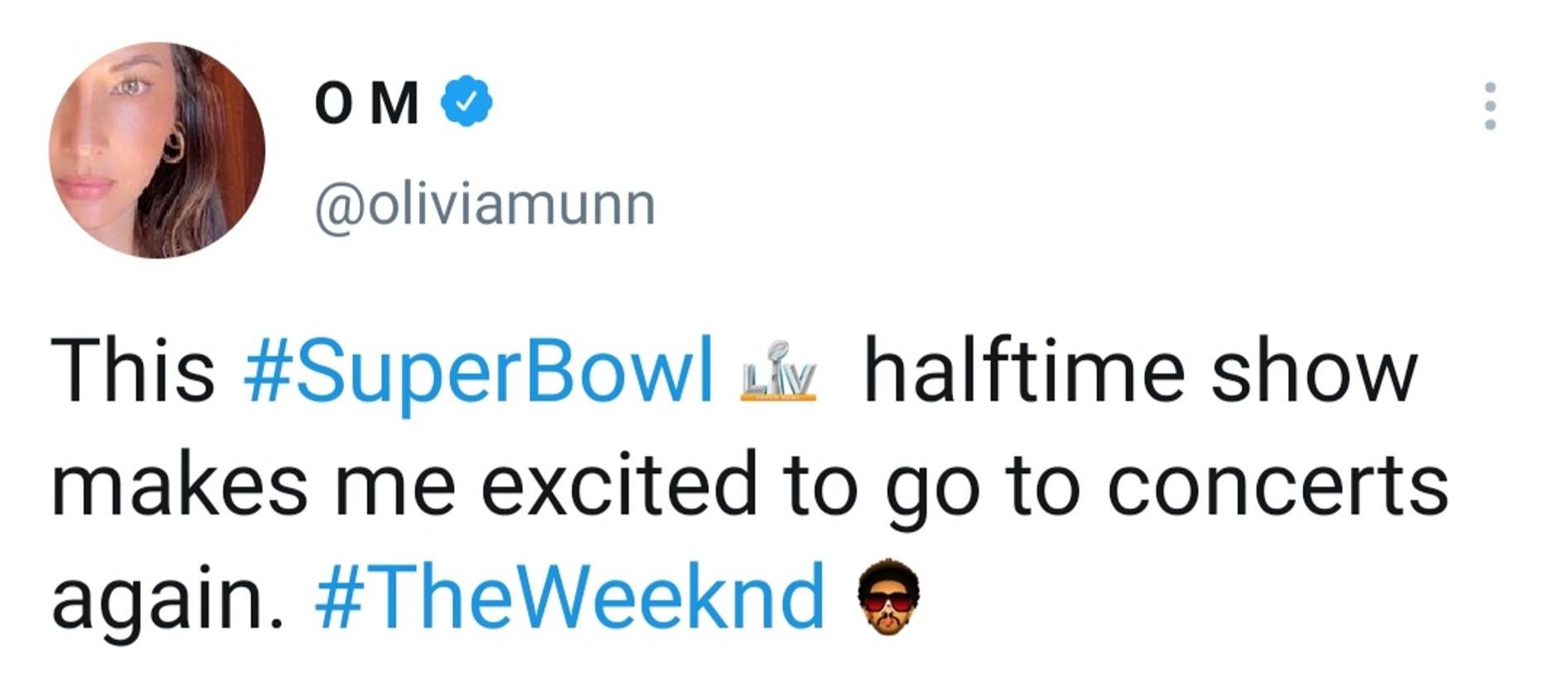The height and width of the screenshot is (690, 1568).
Task: Click the blue verified checkmark badge
Action: (x=466, y=102)
